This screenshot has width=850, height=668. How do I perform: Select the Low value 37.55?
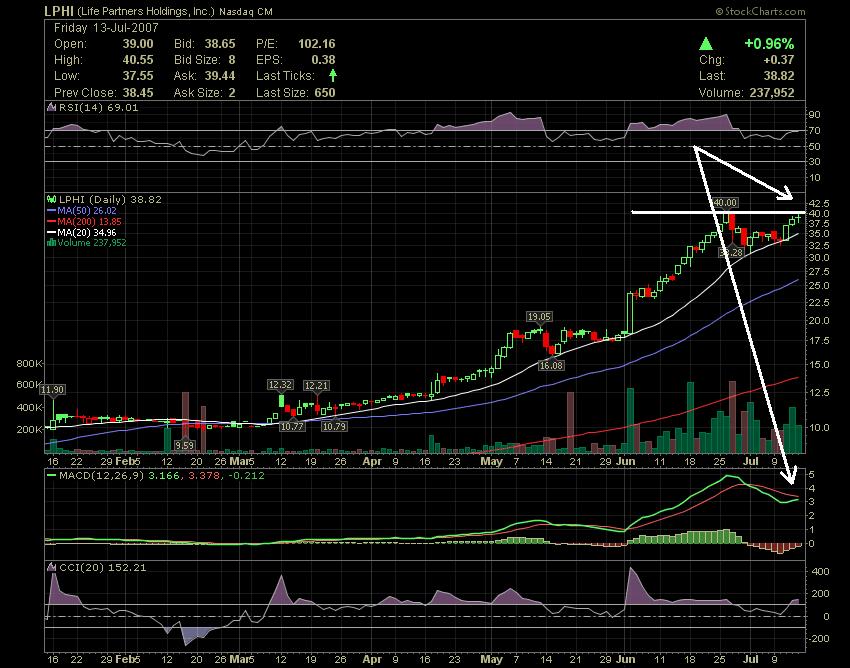click(138, 76)
